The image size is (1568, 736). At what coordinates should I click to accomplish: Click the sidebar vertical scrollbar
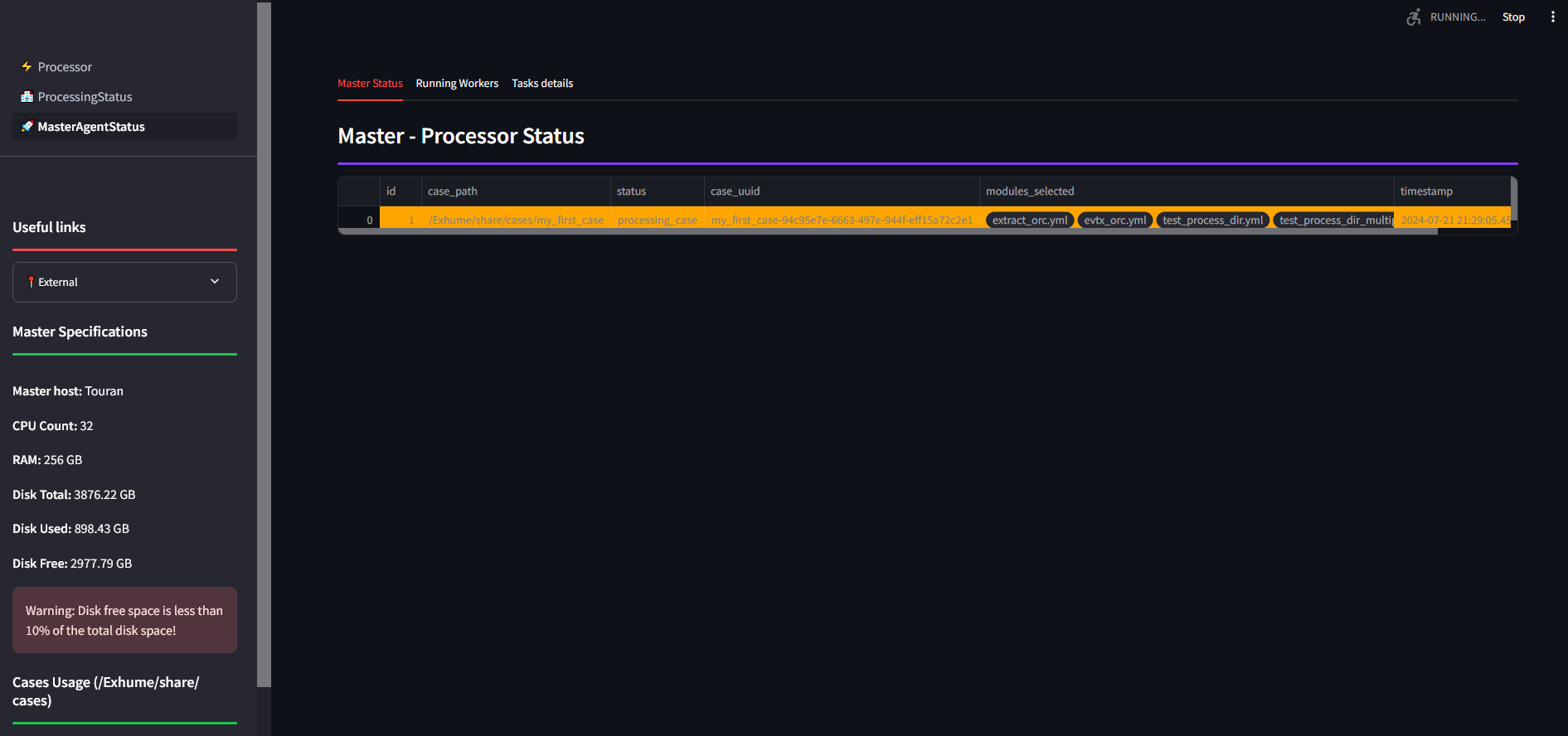point(264,345)
